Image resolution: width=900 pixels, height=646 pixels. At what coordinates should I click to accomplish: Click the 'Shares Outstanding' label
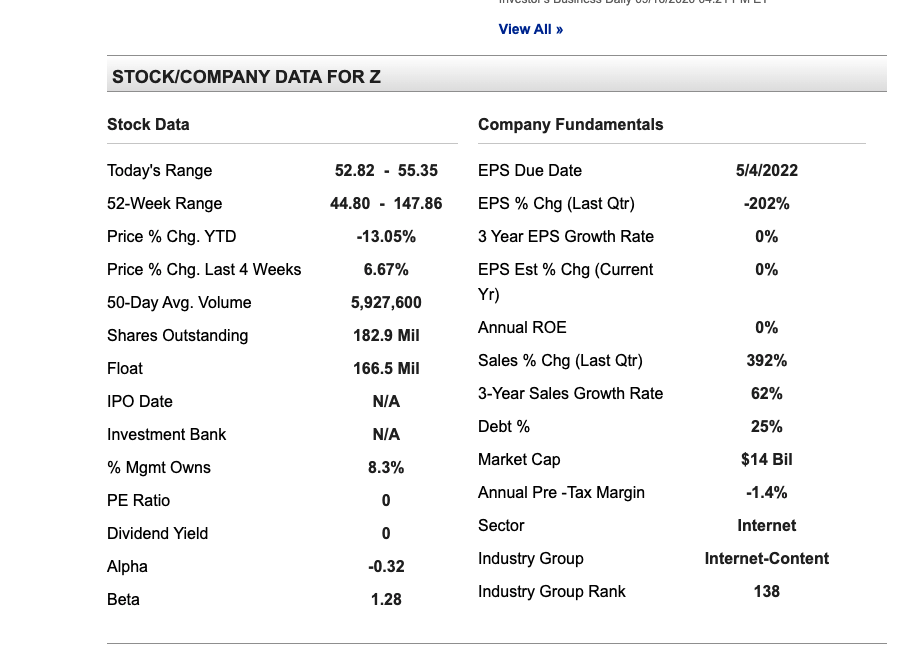pos(178,335)
